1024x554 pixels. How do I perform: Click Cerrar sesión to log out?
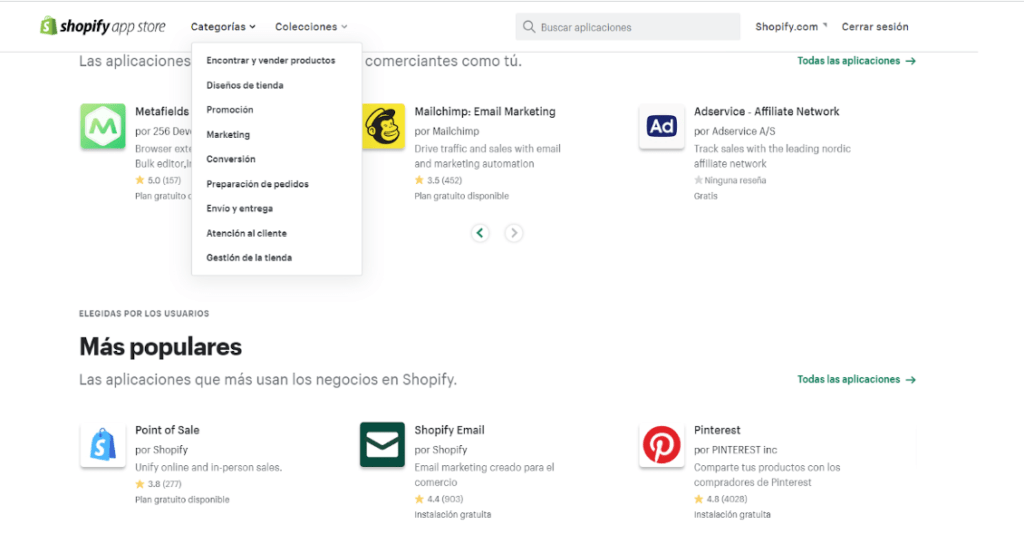pos(875,27)
